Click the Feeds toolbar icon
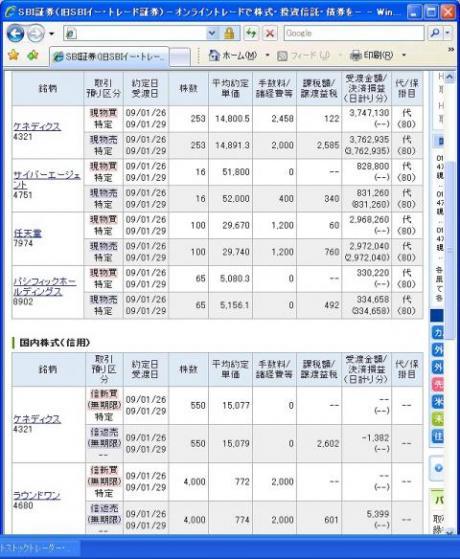This screenshot has height=559, width=460. coord(282,56)
